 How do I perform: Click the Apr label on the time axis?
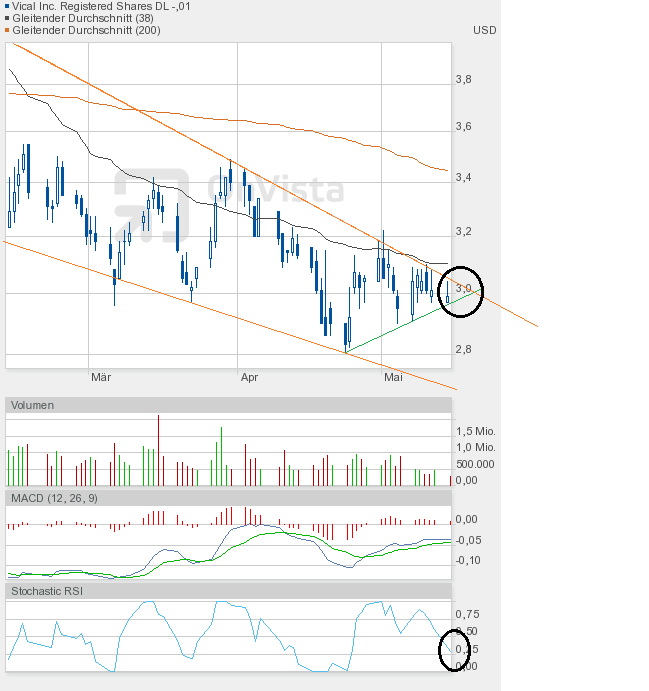click(249, 377)
